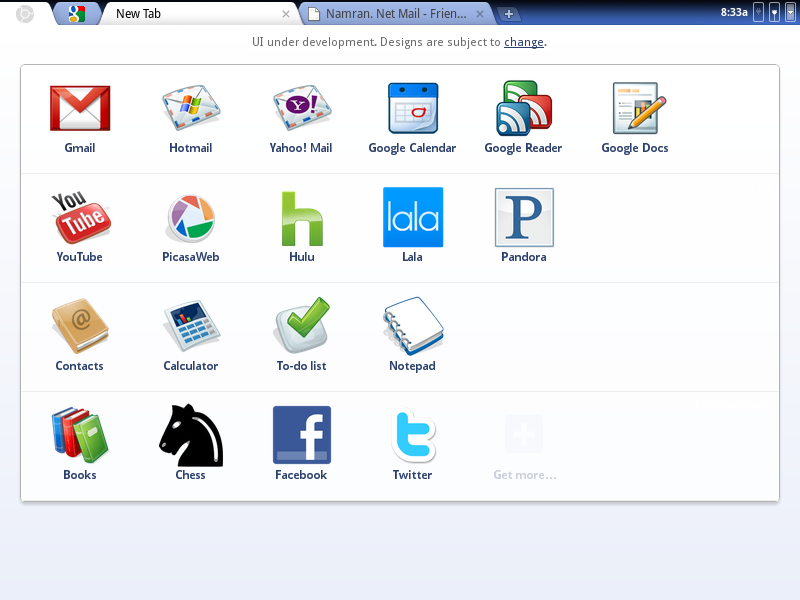Open Google Calendar
The height and width of the screenshot is (600, 800).
click(x=412, y=109)
